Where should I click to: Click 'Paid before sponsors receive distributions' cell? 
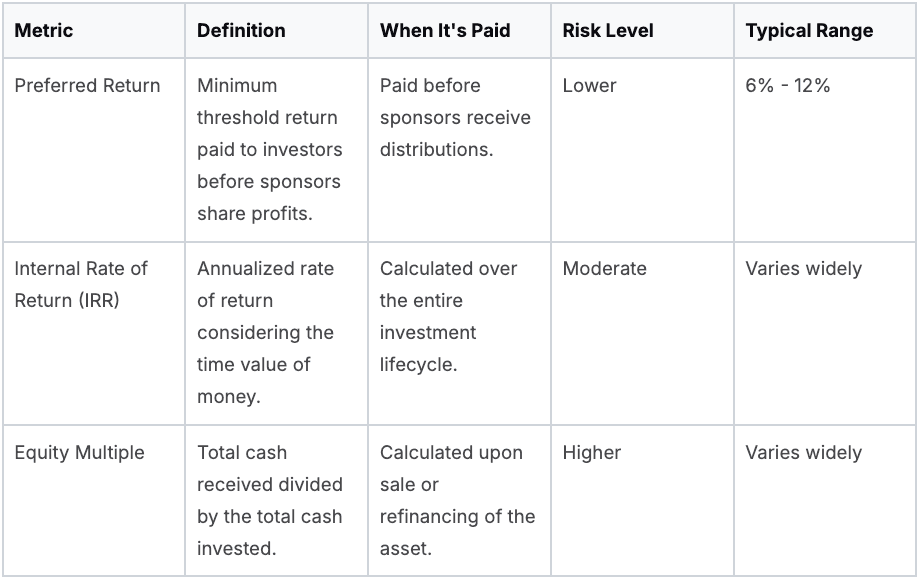455,117
